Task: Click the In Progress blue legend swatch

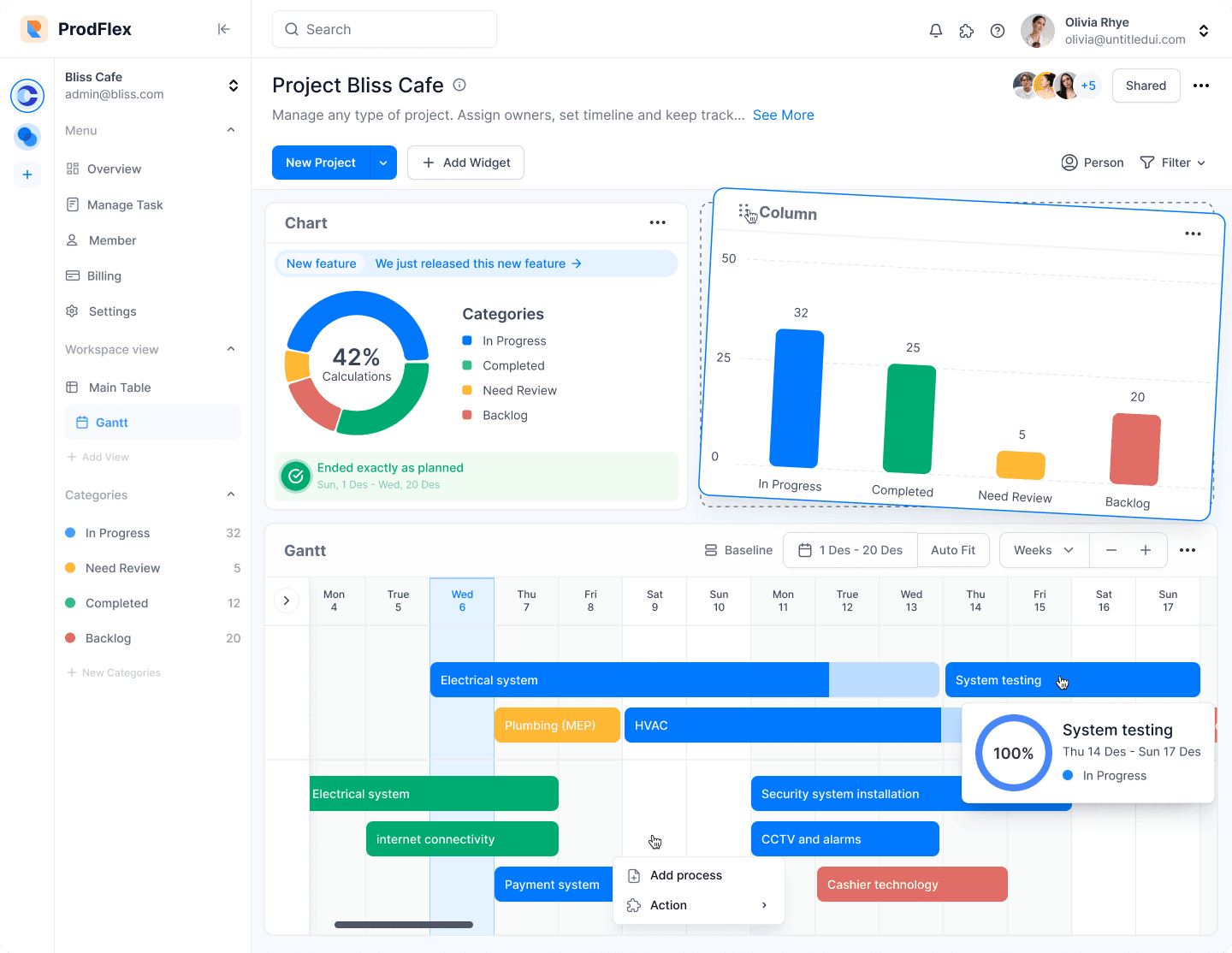Action: click(x=467, y=340)
